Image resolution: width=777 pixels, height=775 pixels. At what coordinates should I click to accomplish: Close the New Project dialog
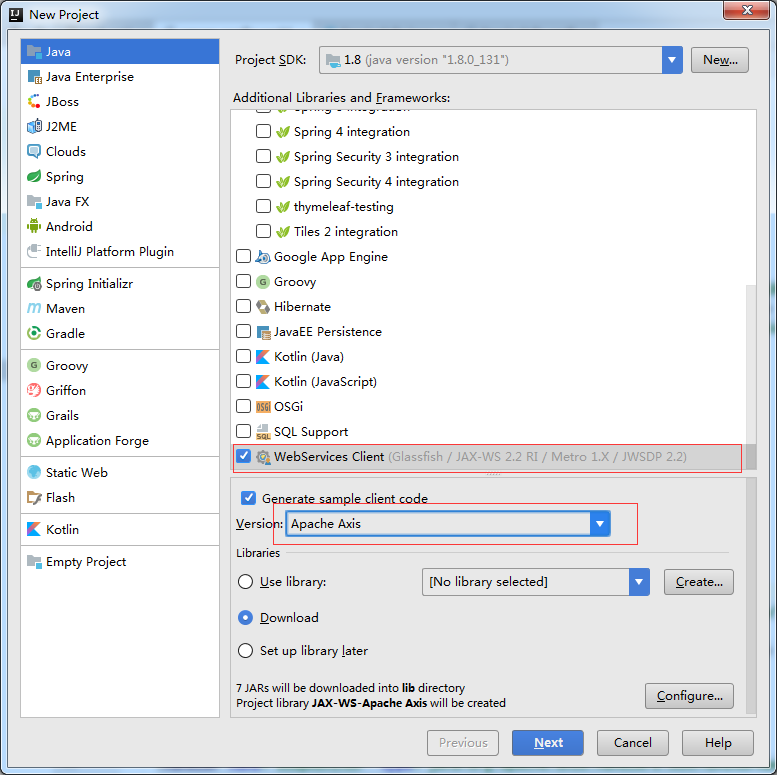pos(747,10)
